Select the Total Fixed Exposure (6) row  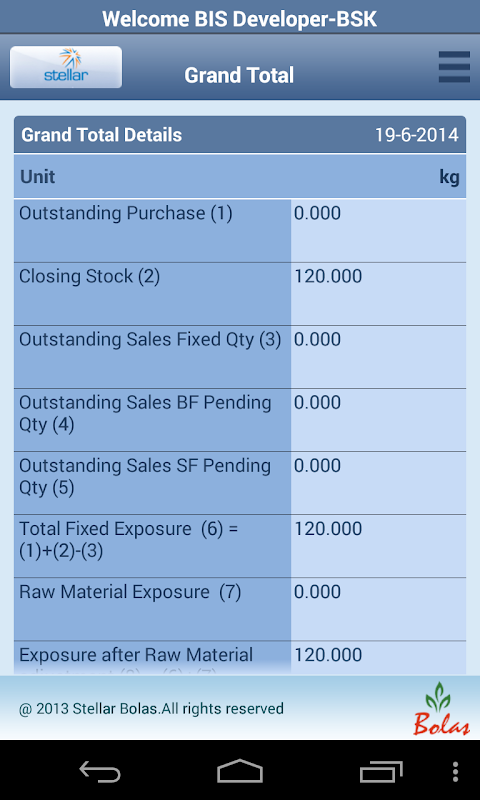240,546
